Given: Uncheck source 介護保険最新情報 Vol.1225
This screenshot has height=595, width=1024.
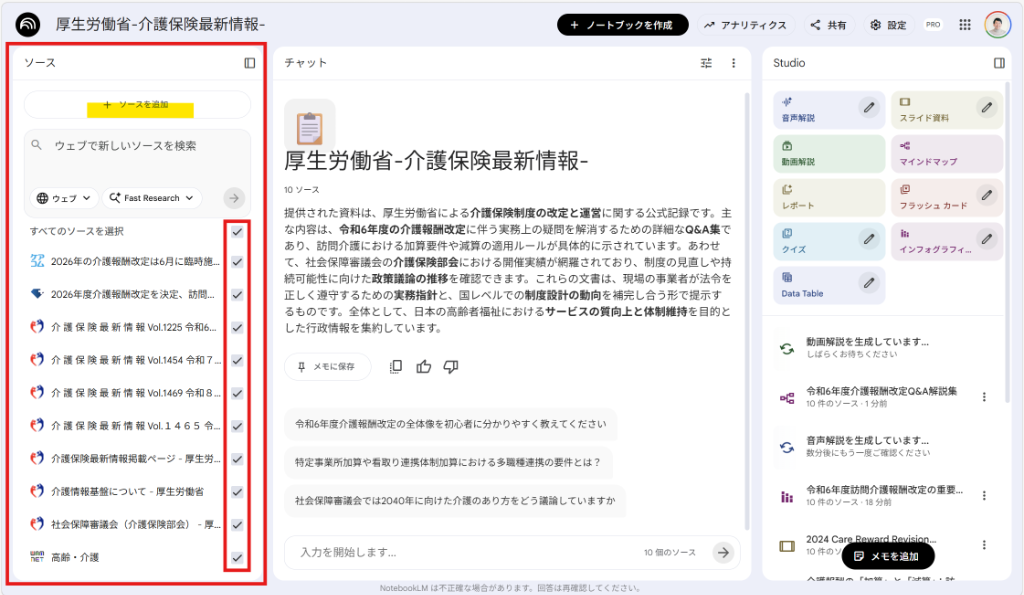Looking at the screenshot, I should coord(237,327).
